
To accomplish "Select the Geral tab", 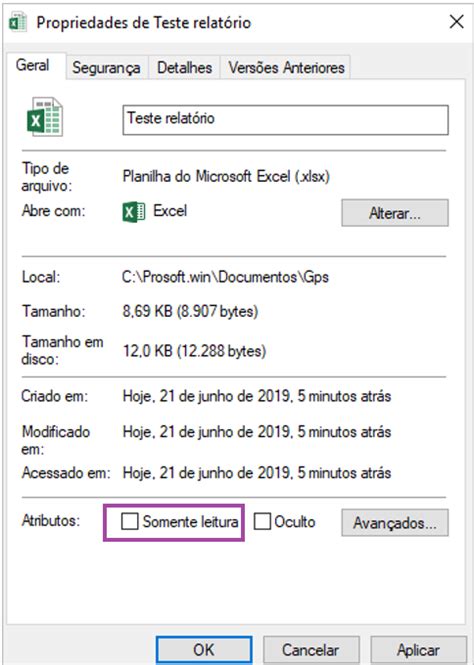I will (33, 65).
